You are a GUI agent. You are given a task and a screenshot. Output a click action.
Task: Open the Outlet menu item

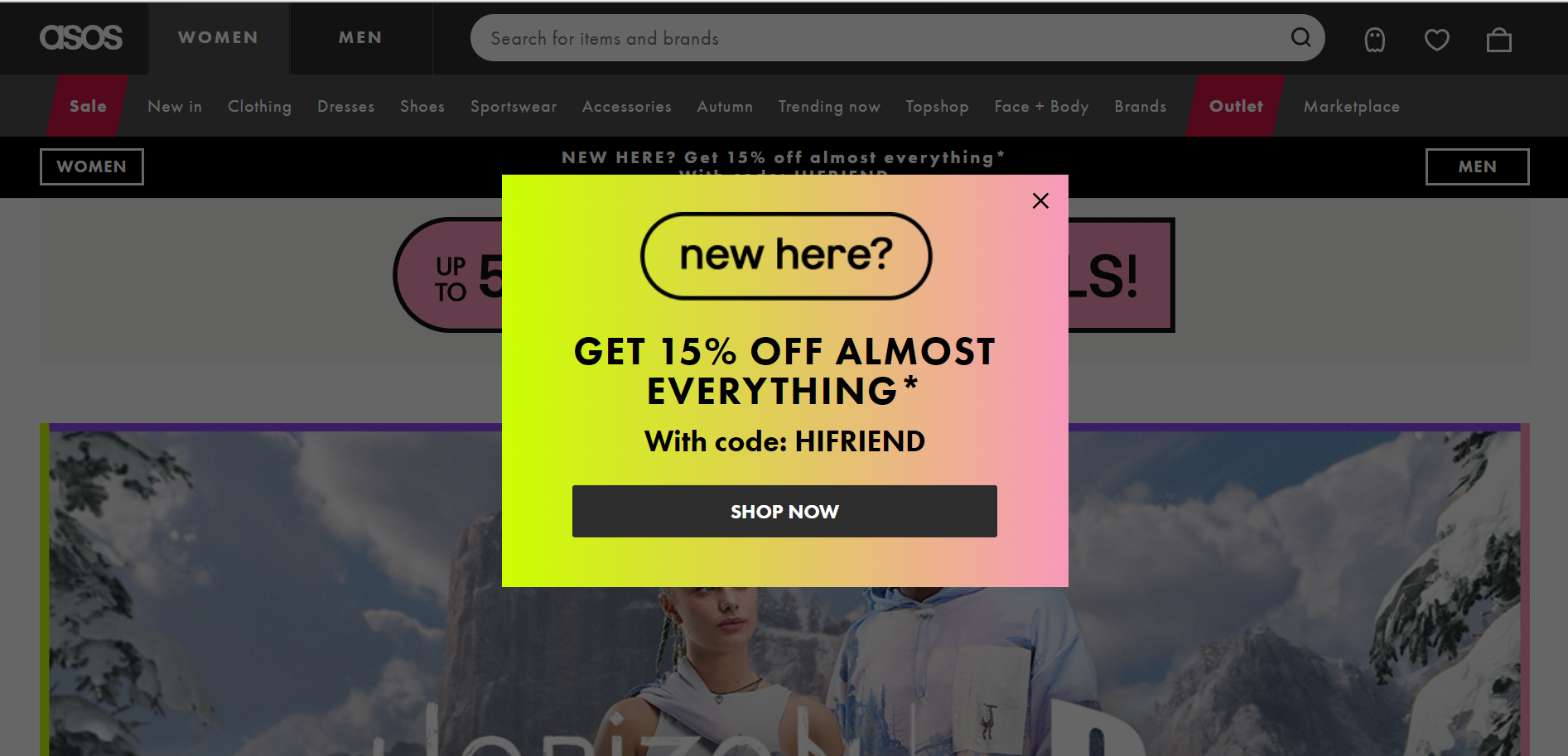tap(1236, 106)
